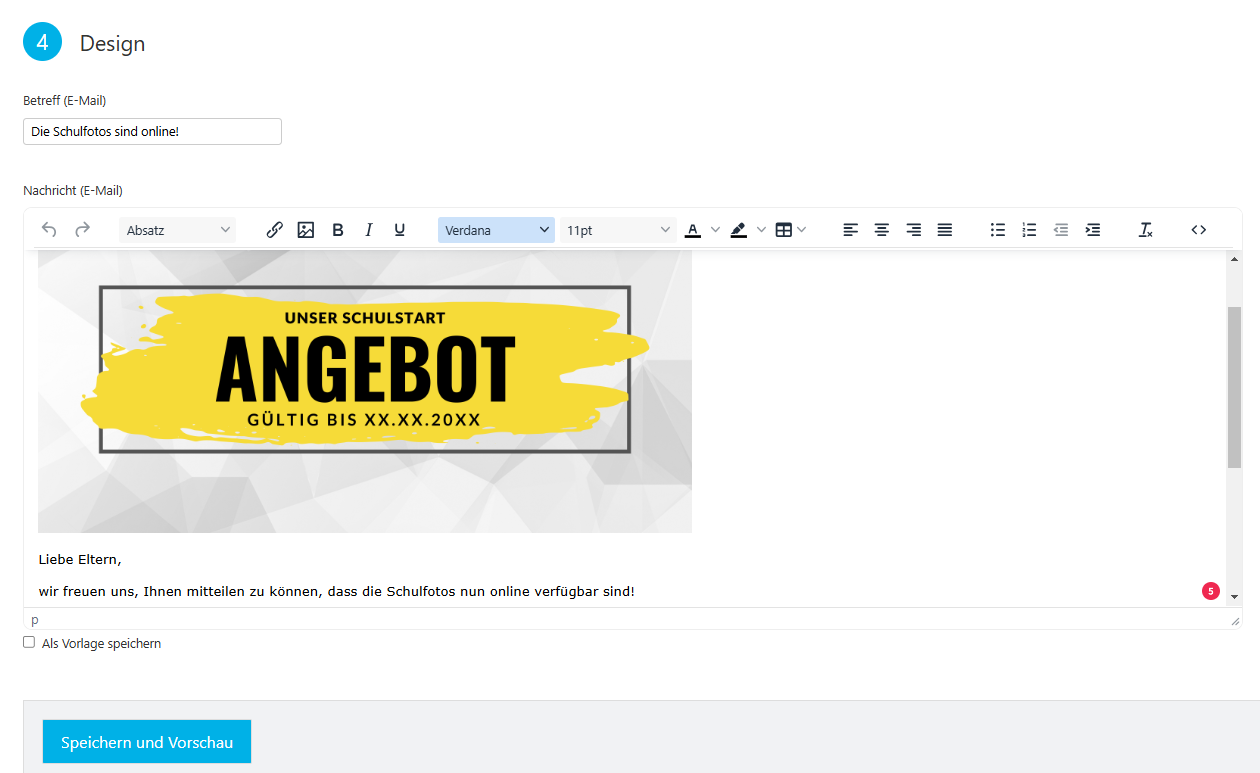Align text left
1260x773 pixels.
tap(851, 230)
